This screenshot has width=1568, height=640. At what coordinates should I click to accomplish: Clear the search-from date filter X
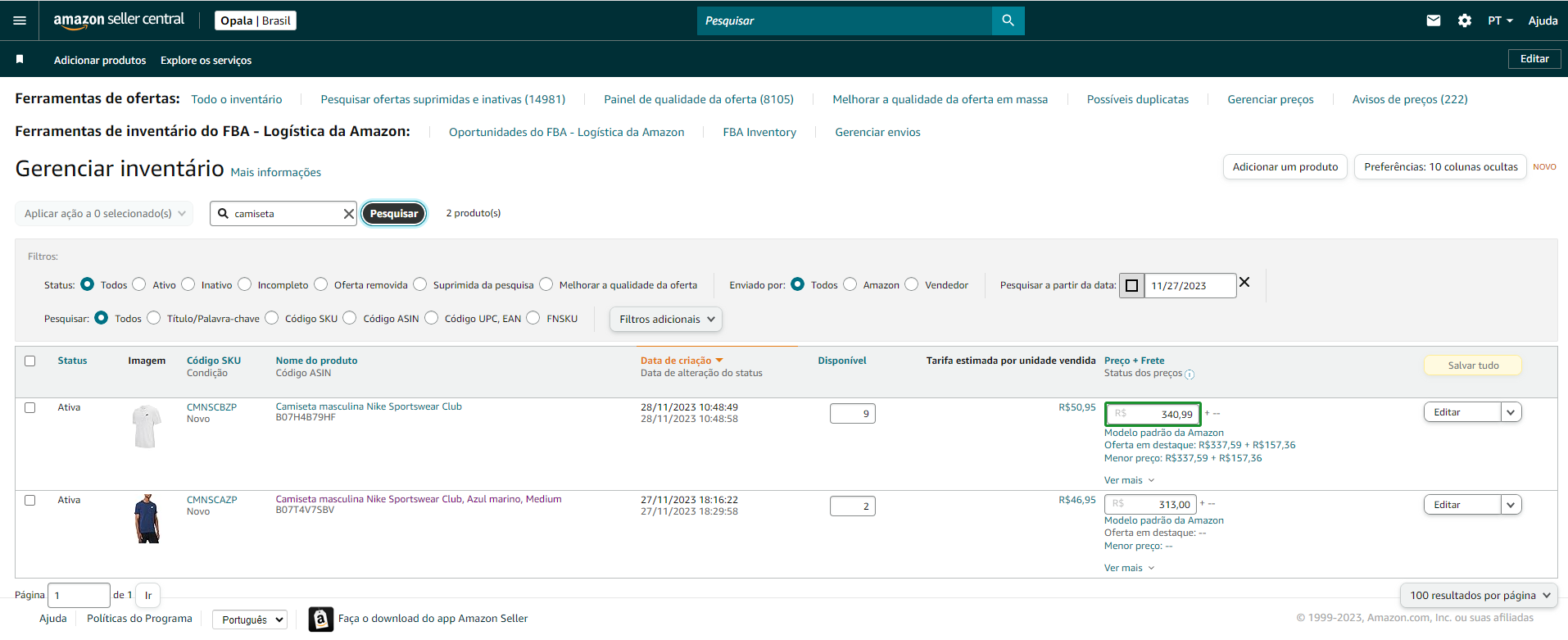point(1244,282)
